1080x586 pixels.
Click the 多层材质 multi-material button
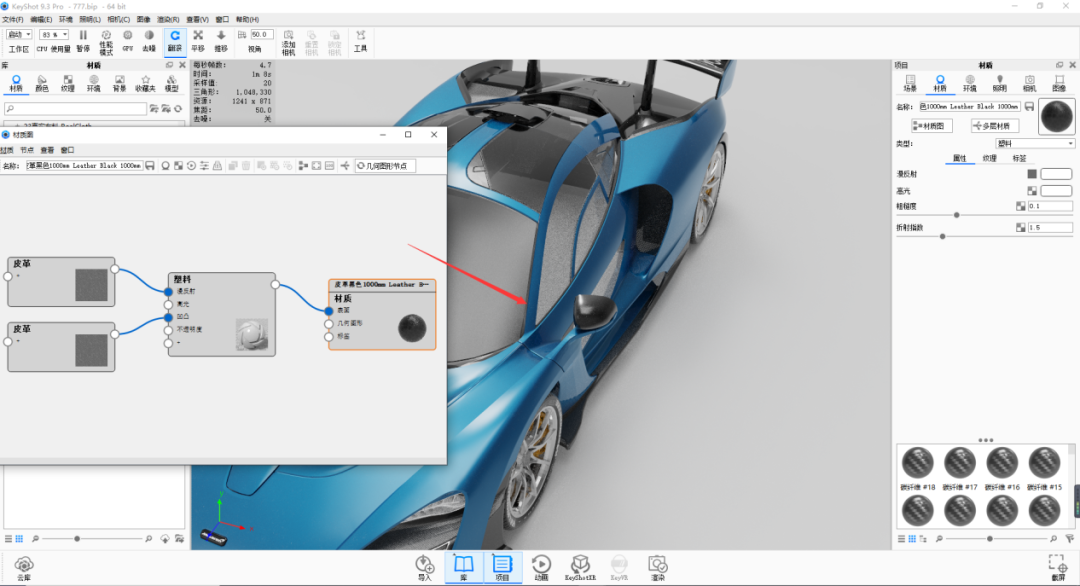tap(995, 126)
